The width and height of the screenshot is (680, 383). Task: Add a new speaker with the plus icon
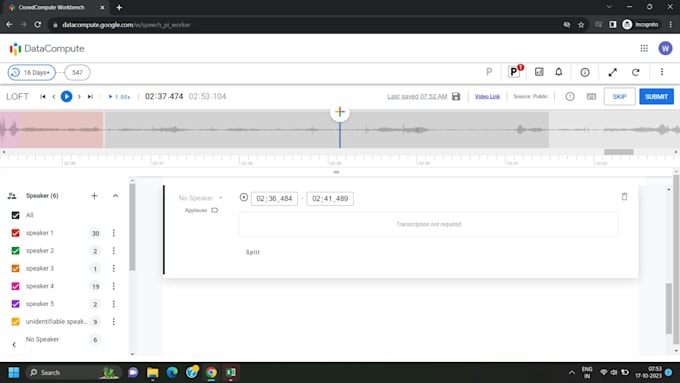tap(94, 196)
